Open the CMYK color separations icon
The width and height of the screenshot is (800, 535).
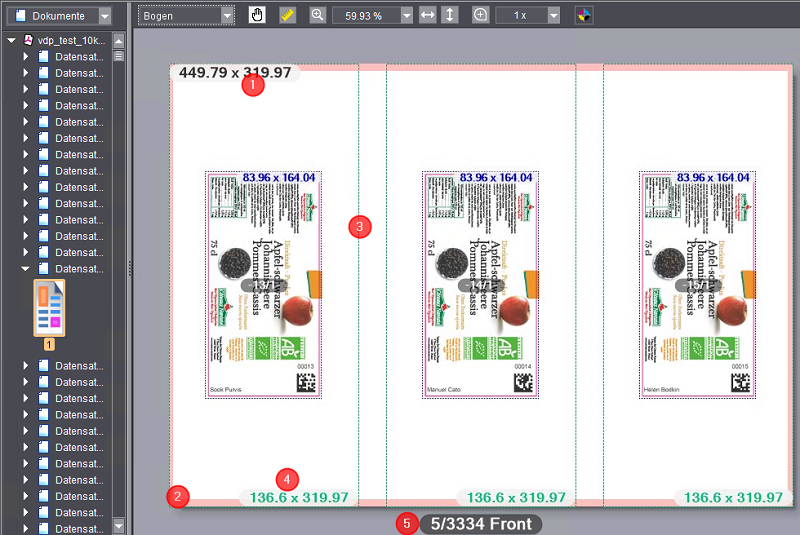[x=584, y=15]
